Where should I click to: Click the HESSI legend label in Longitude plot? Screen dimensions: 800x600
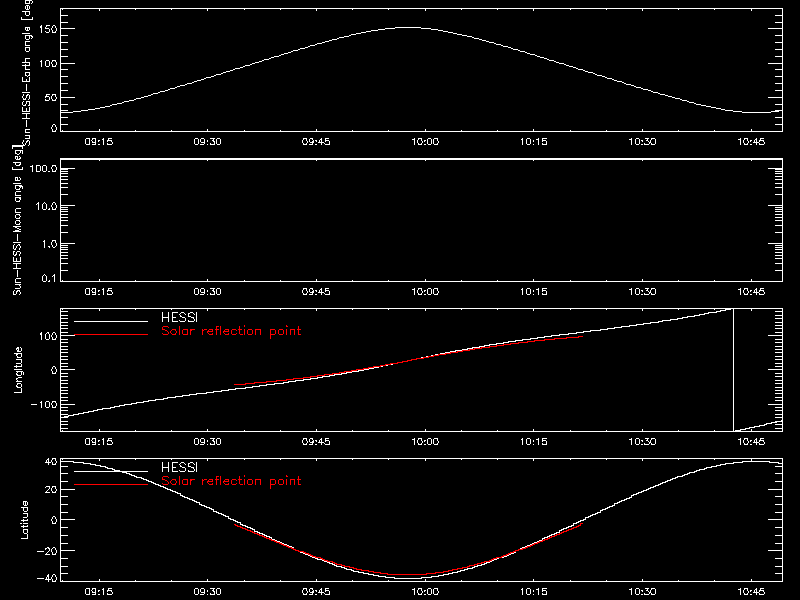(179, 317)
